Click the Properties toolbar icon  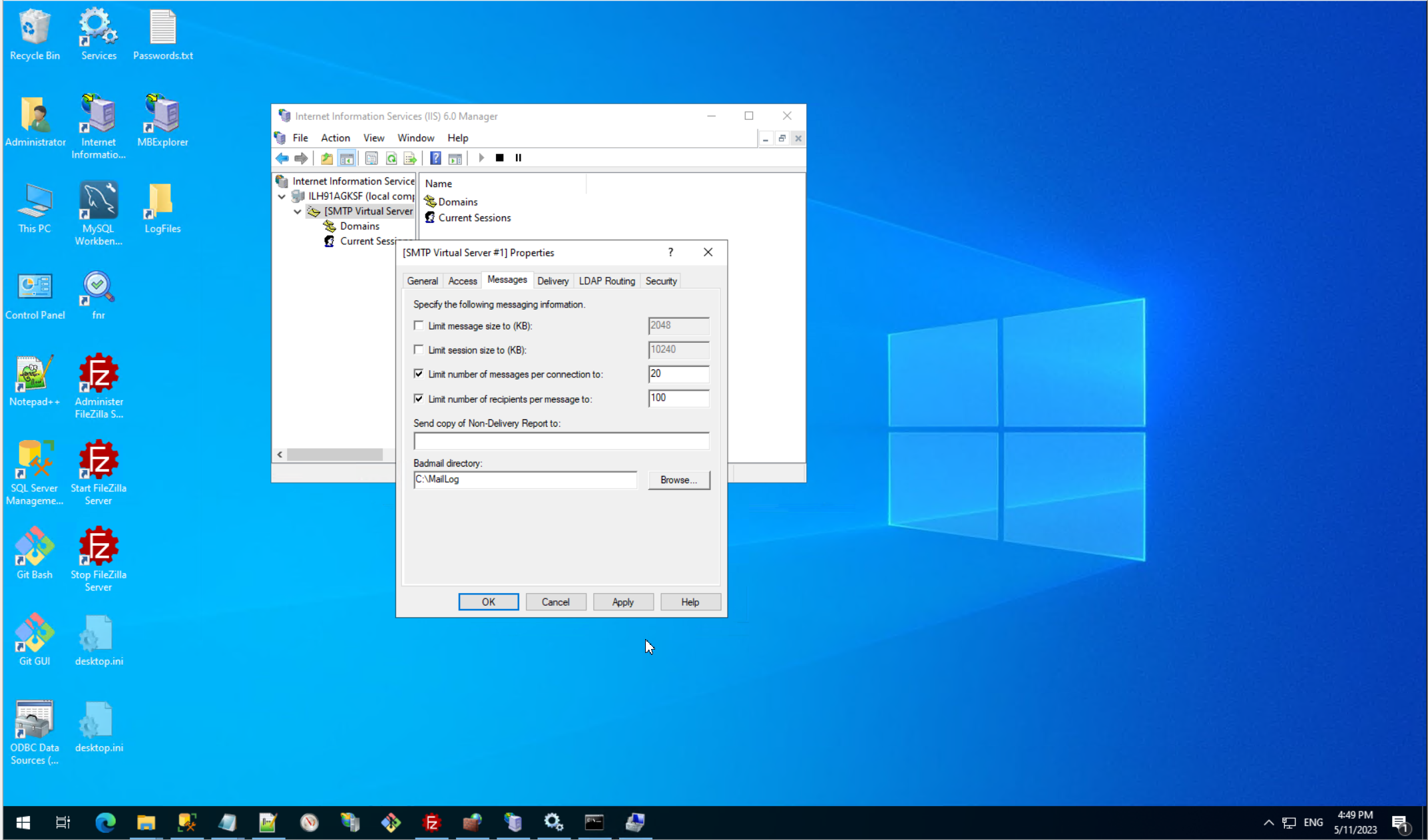tap(371, 158)
